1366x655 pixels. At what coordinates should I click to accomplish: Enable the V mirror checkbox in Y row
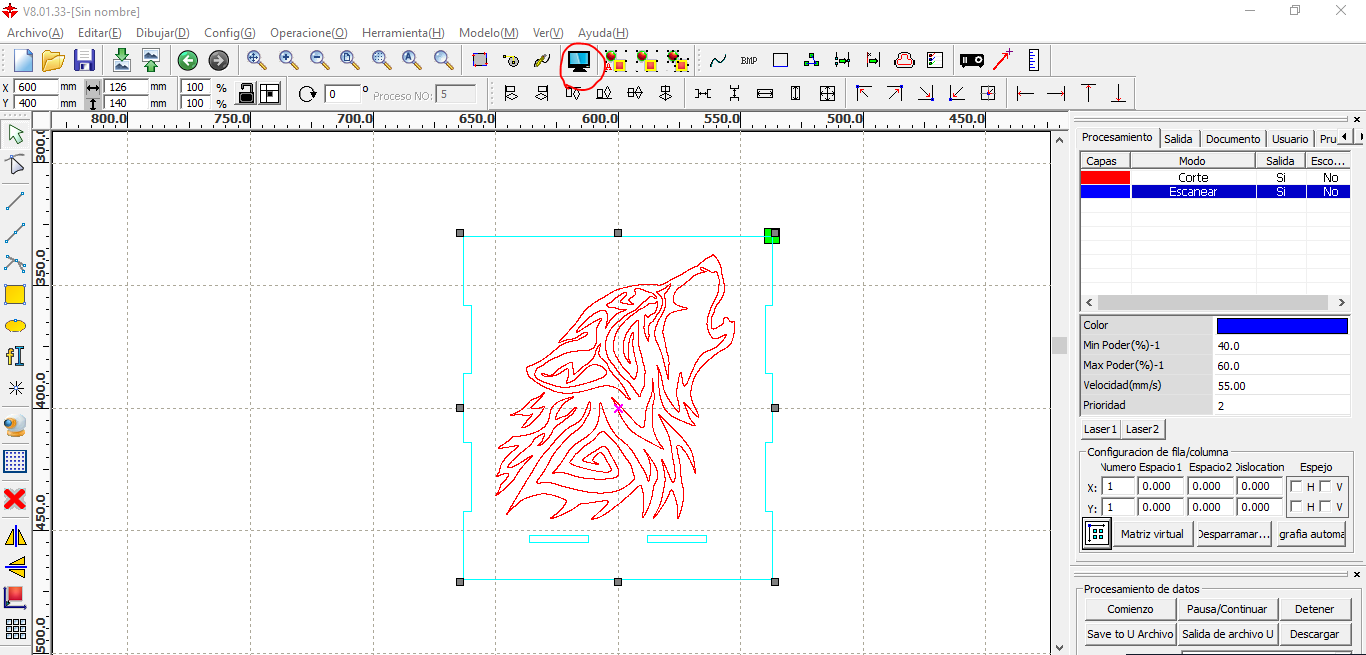coord(1326,507)
